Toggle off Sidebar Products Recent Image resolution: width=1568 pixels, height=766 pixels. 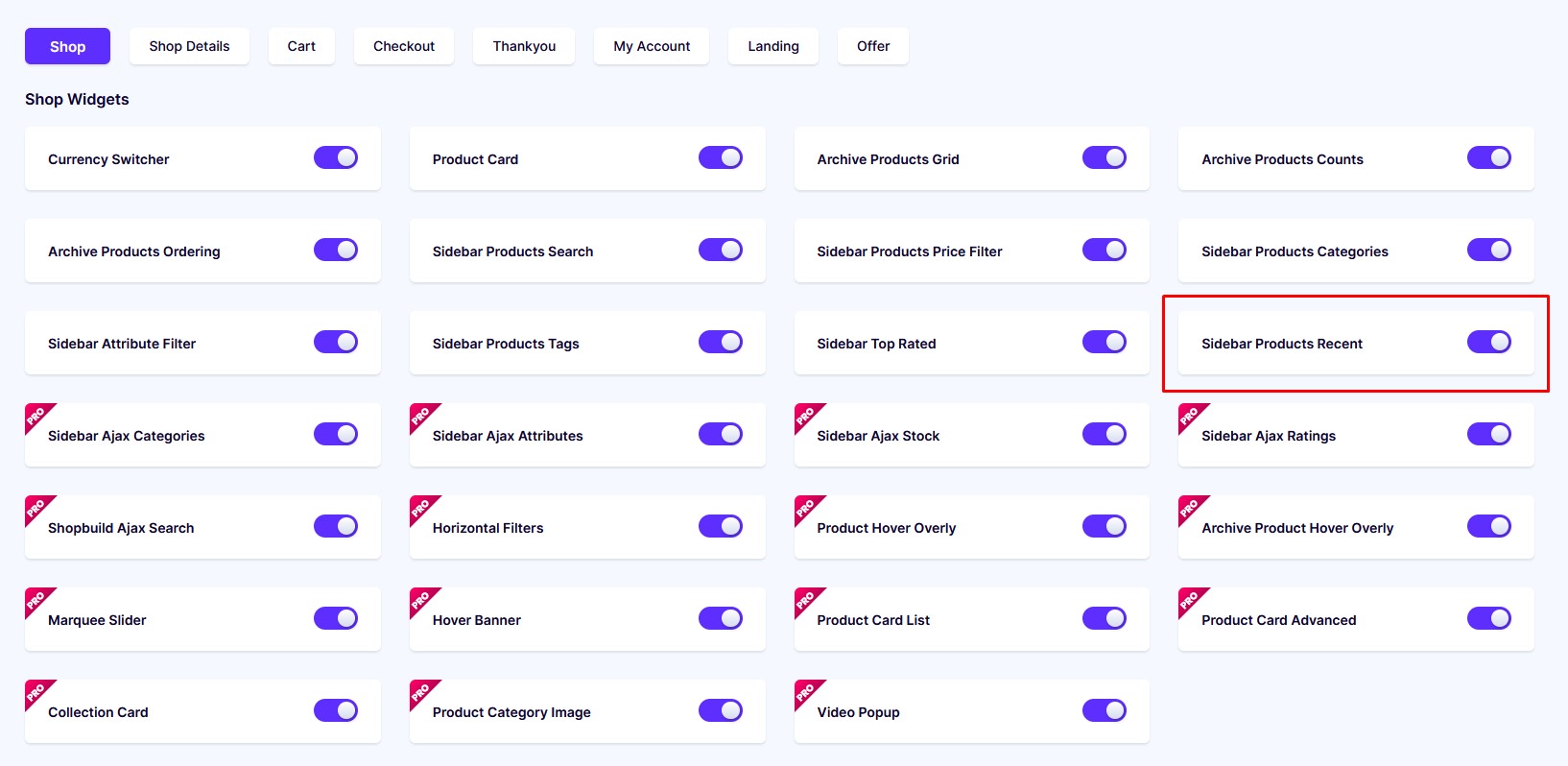click(1489, 342)
